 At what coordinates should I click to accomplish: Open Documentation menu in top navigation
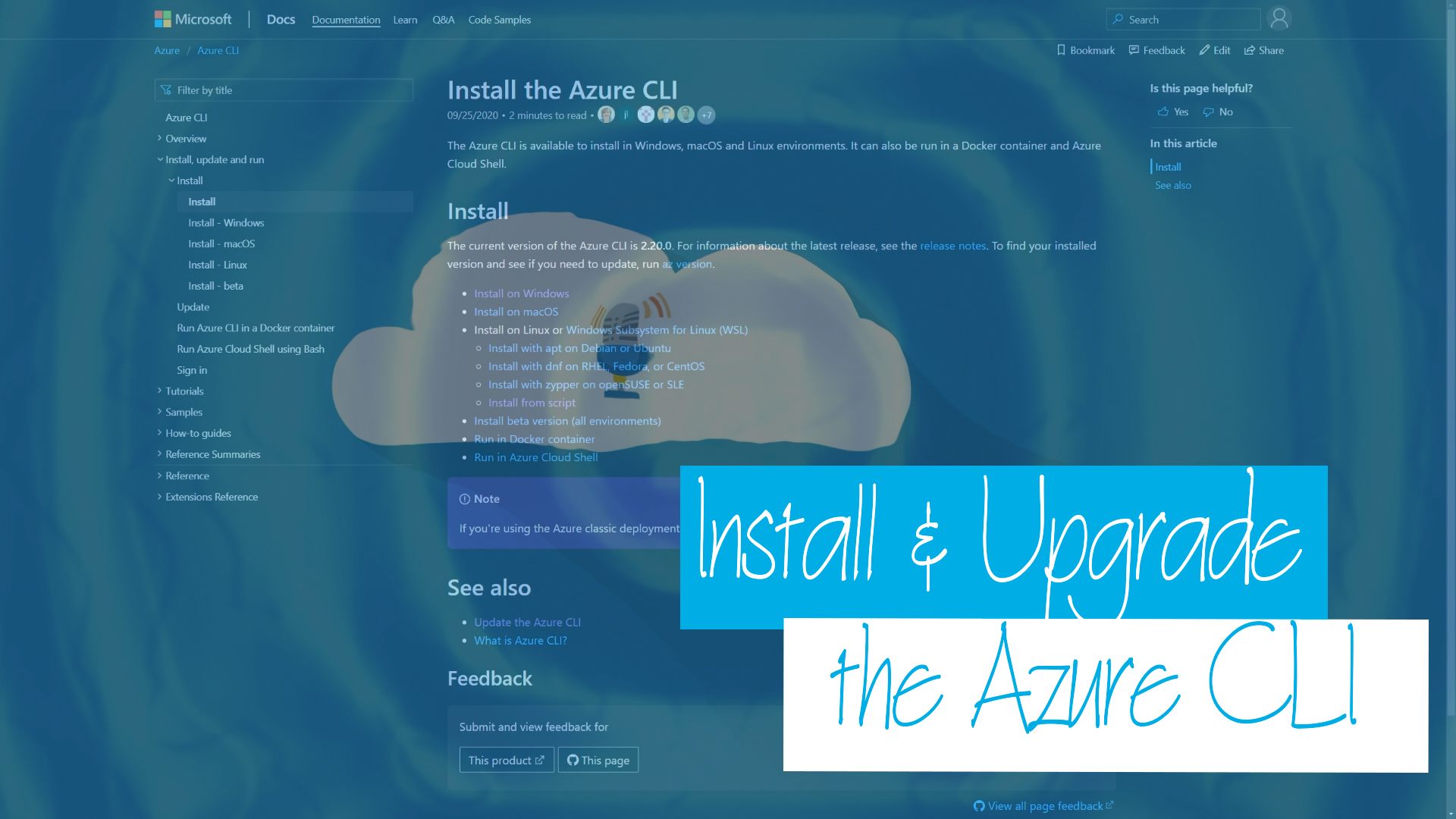(345, 19)
